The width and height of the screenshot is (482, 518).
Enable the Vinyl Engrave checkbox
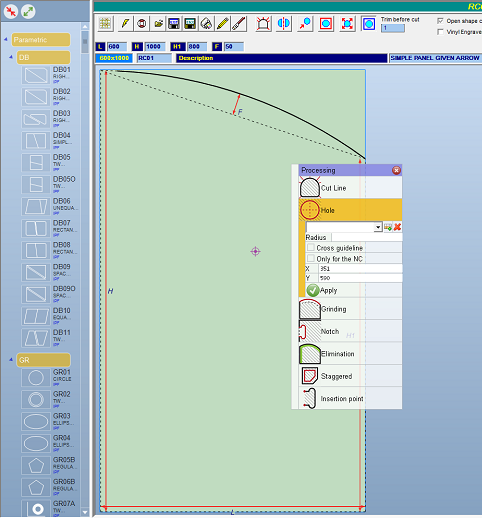click(440, 32)
